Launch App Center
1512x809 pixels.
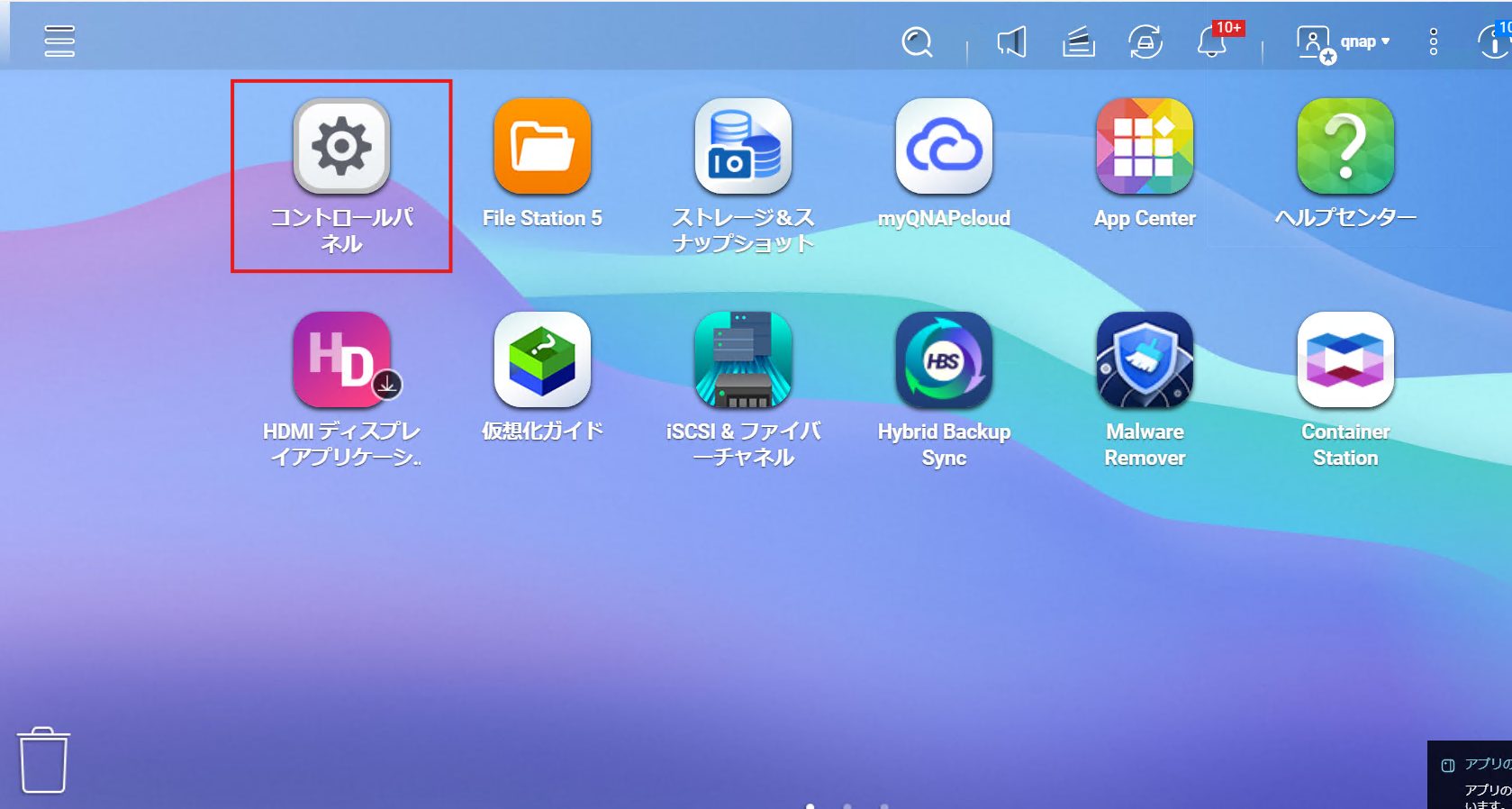click(x=1145, y=146)
